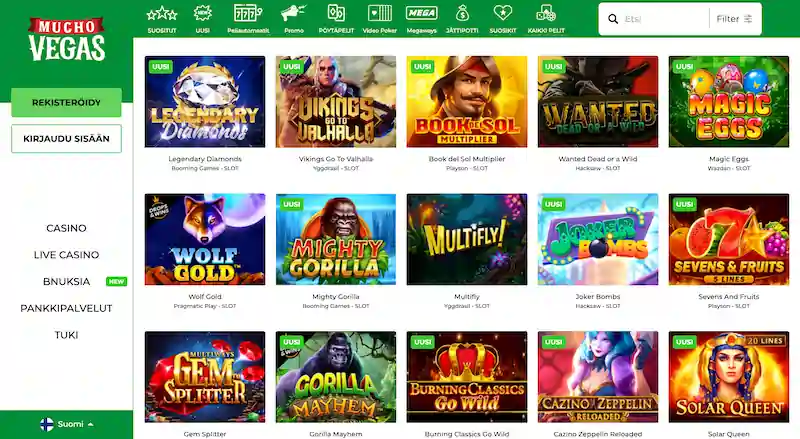This screenshot has width=800, height=439.
Task: Open the Uusi new games icon
Action: 203,13
